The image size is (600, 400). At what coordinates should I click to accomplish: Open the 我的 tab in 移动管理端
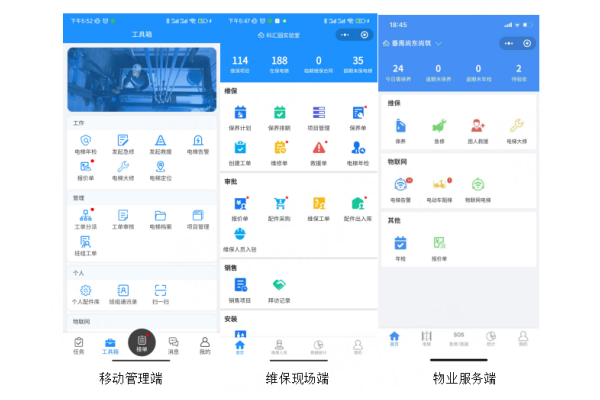205,346
